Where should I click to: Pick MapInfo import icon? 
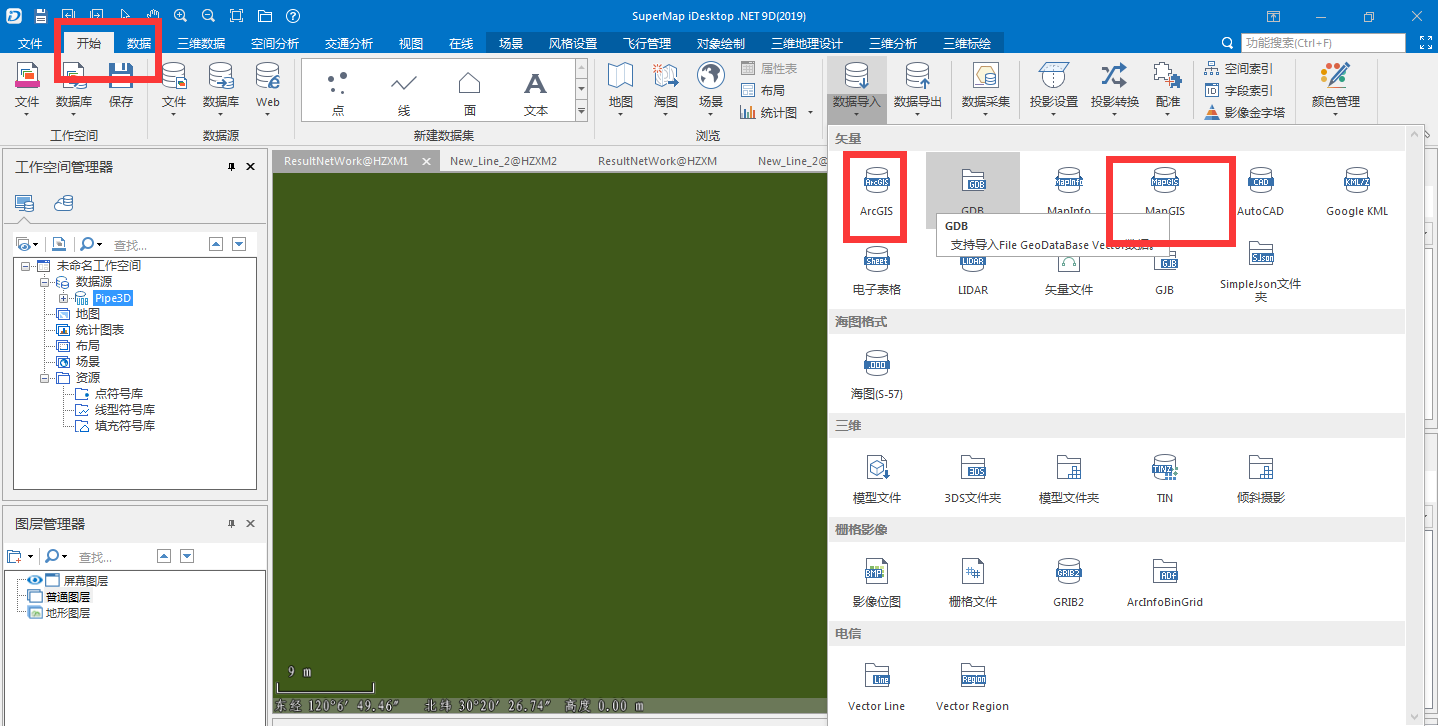tap(1068, 191)
